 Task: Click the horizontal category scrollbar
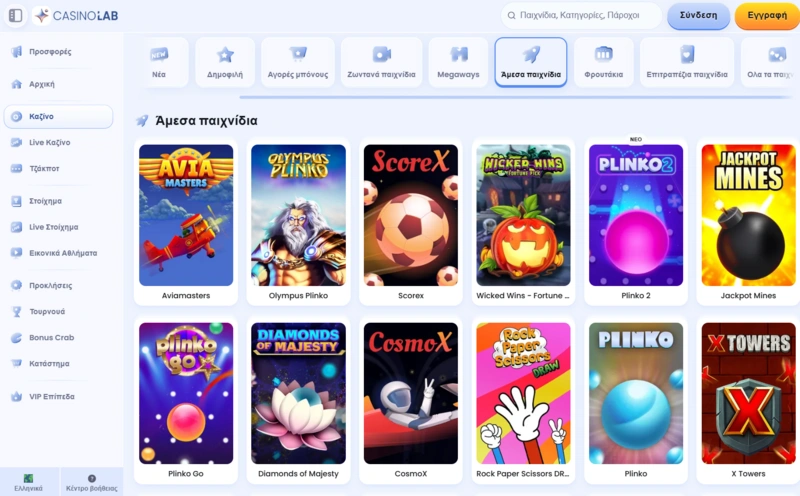515,96
